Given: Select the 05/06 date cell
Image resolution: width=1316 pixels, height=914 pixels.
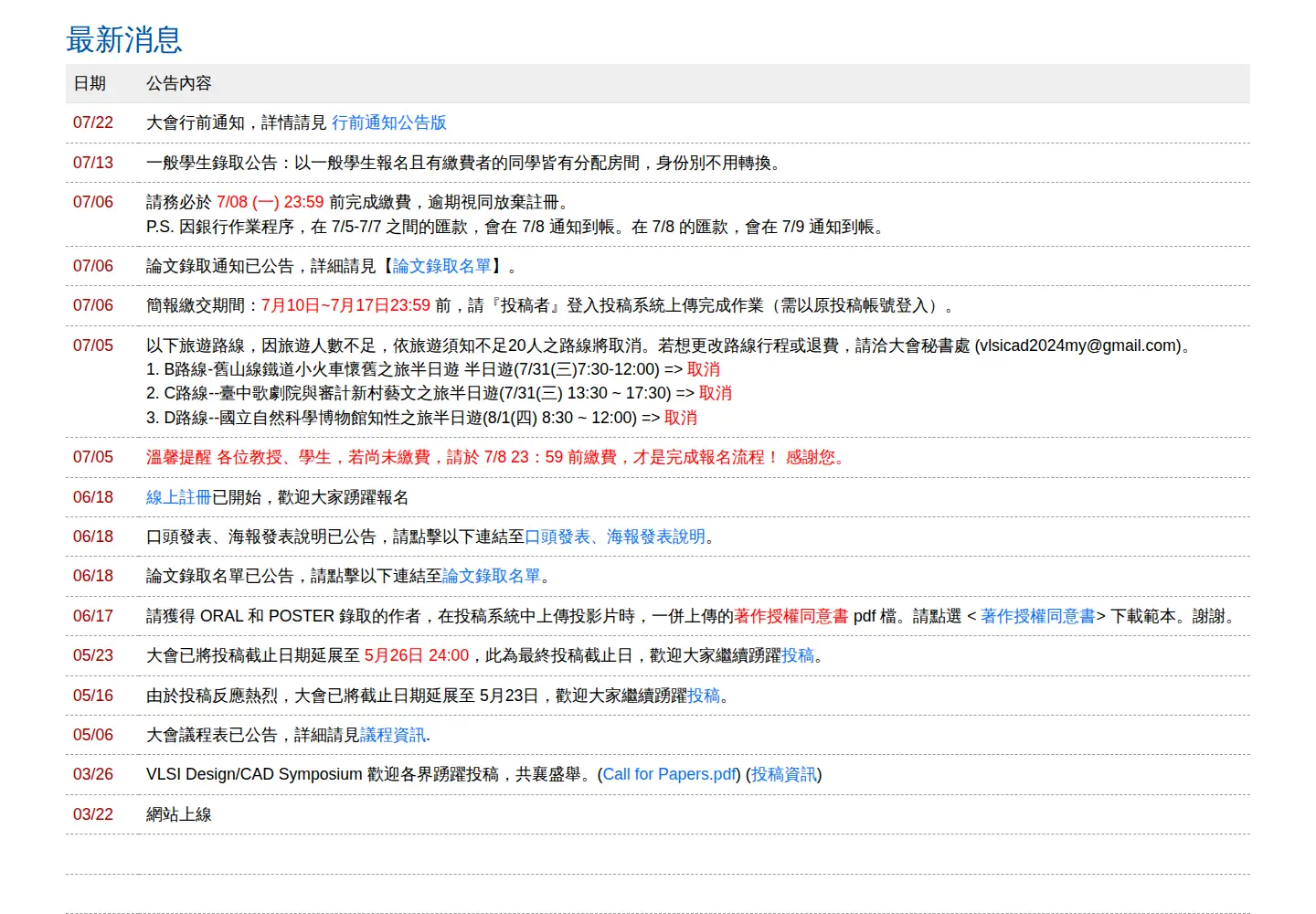Looking at the screenshot, I should tap(93, 735).
